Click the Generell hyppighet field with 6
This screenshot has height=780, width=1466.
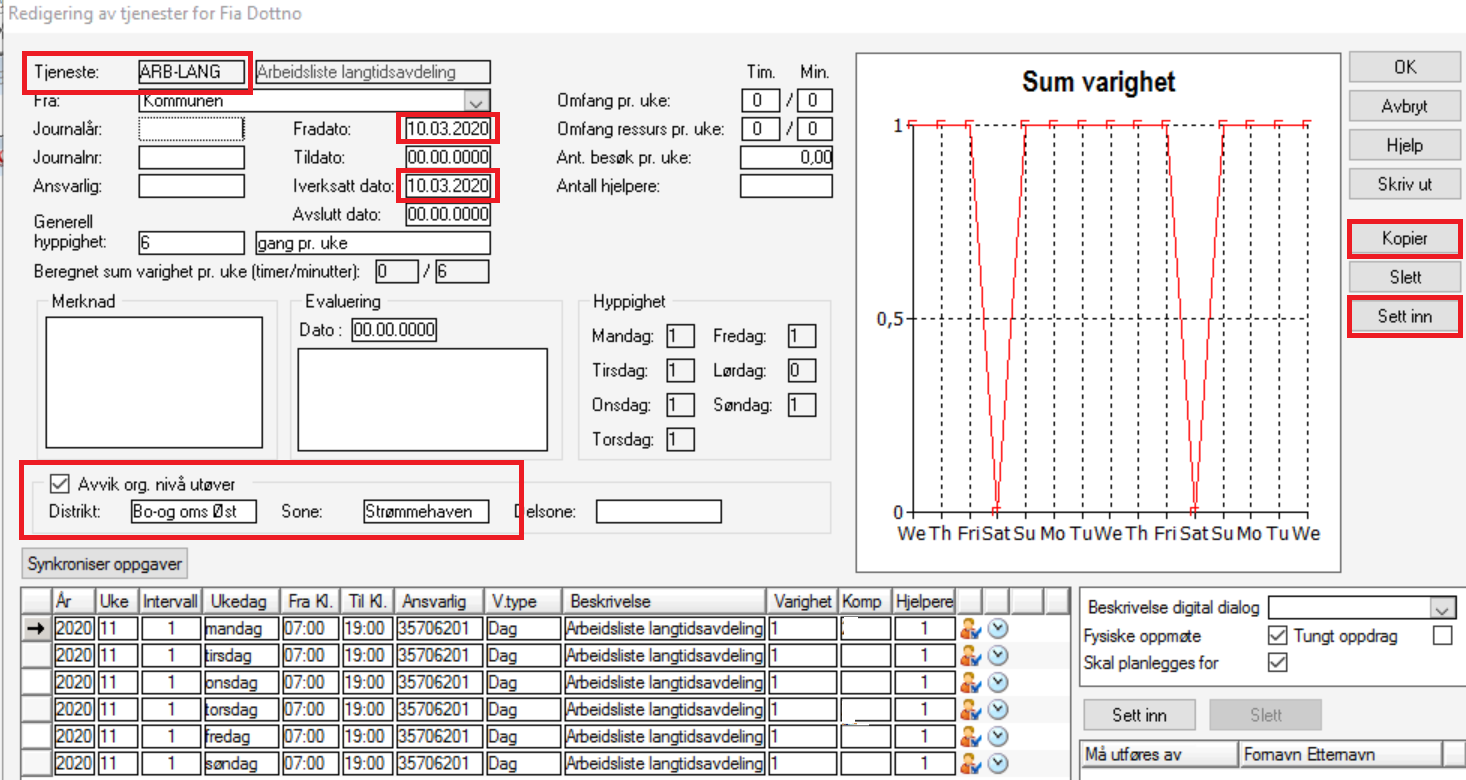(x=191, y=243)
